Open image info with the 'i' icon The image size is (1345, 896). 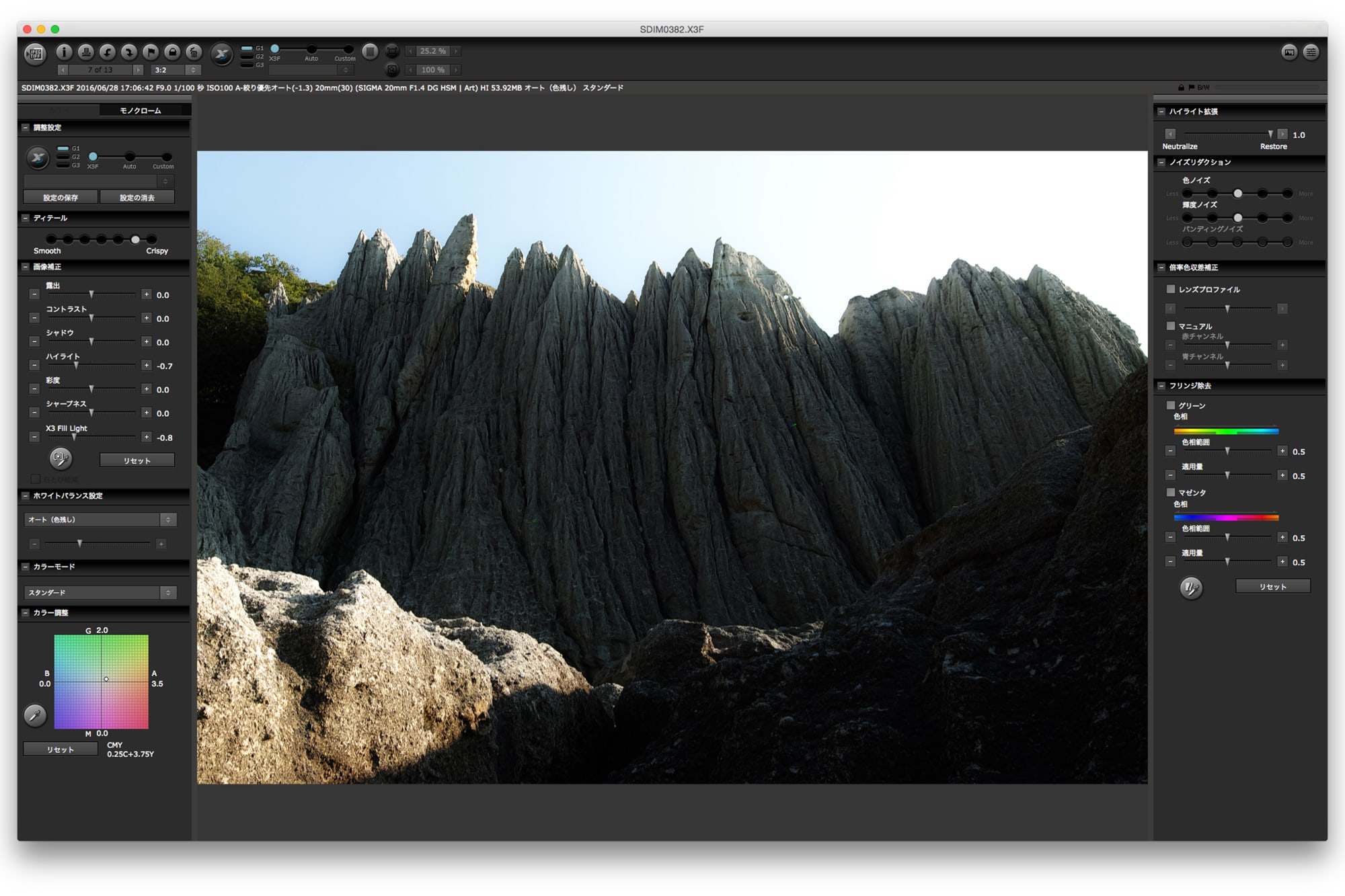[64, 52]
